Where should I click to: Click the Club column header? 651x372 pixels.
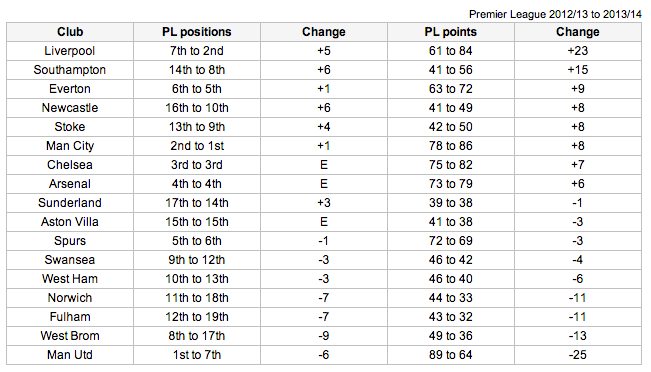pos(70,32)
